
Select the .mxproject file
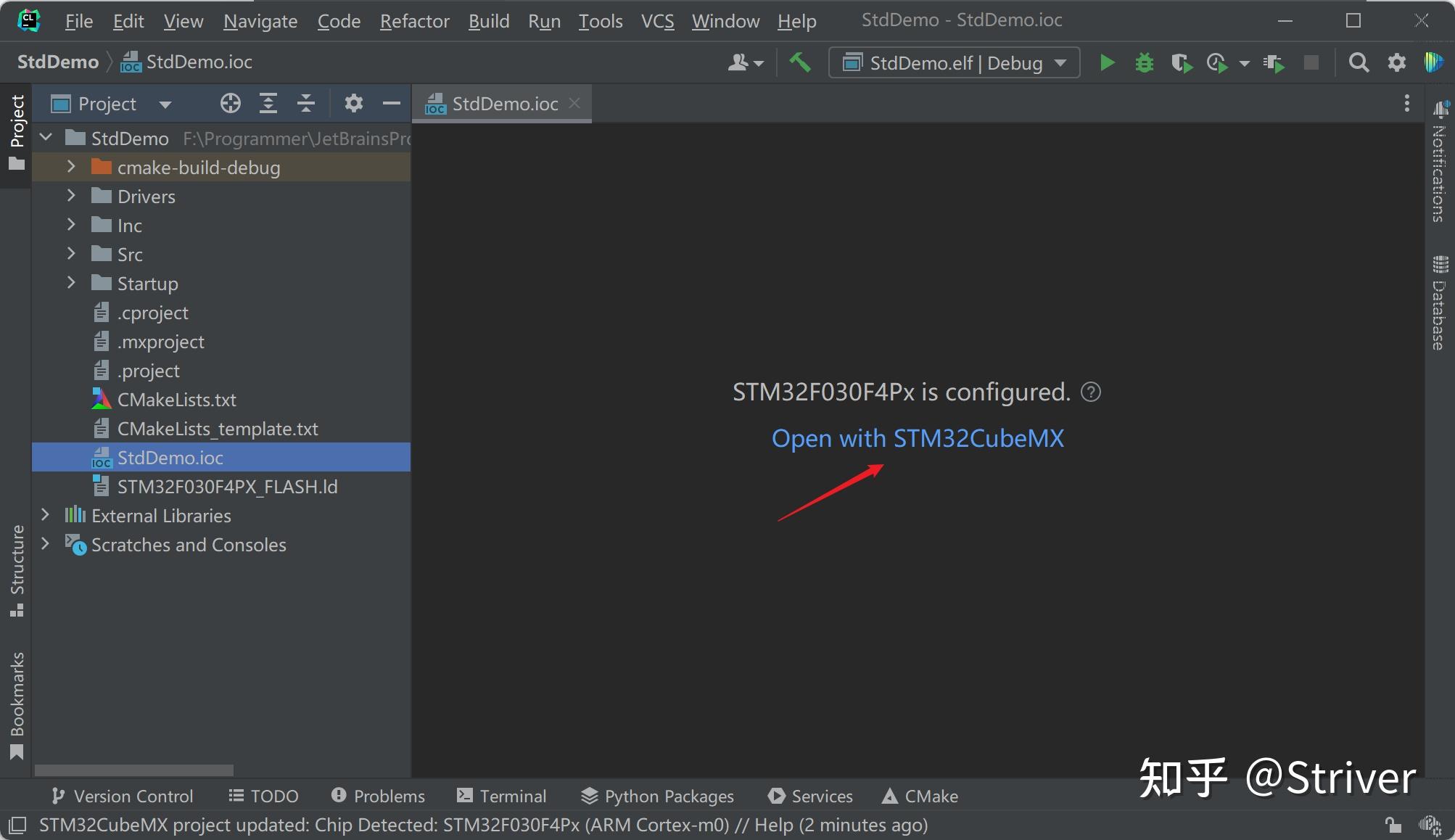(x=221, y=342)
